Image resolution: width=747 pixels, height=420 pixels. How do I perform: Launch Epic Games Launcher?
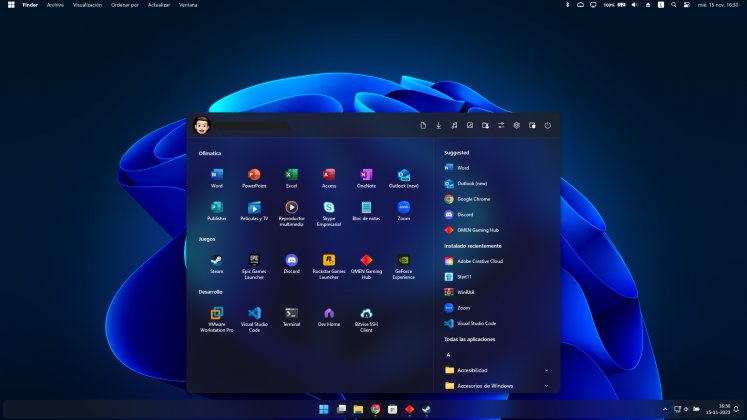(x=254, y=267)
